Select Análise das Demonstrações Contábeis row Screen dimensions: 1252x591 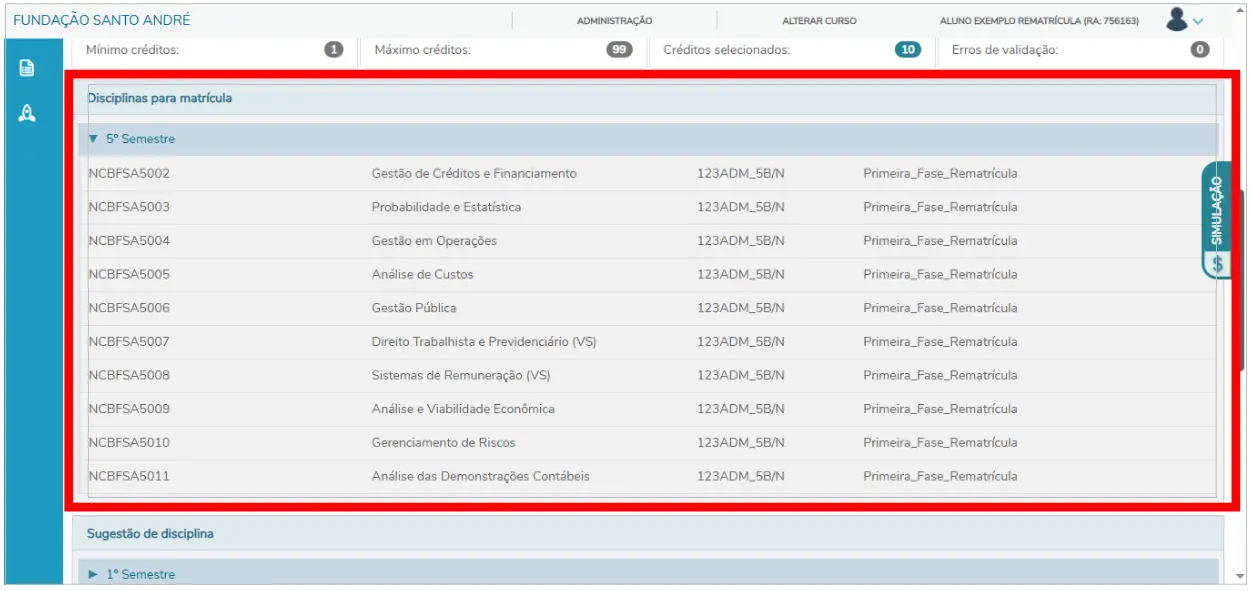(x=480, y=476)
